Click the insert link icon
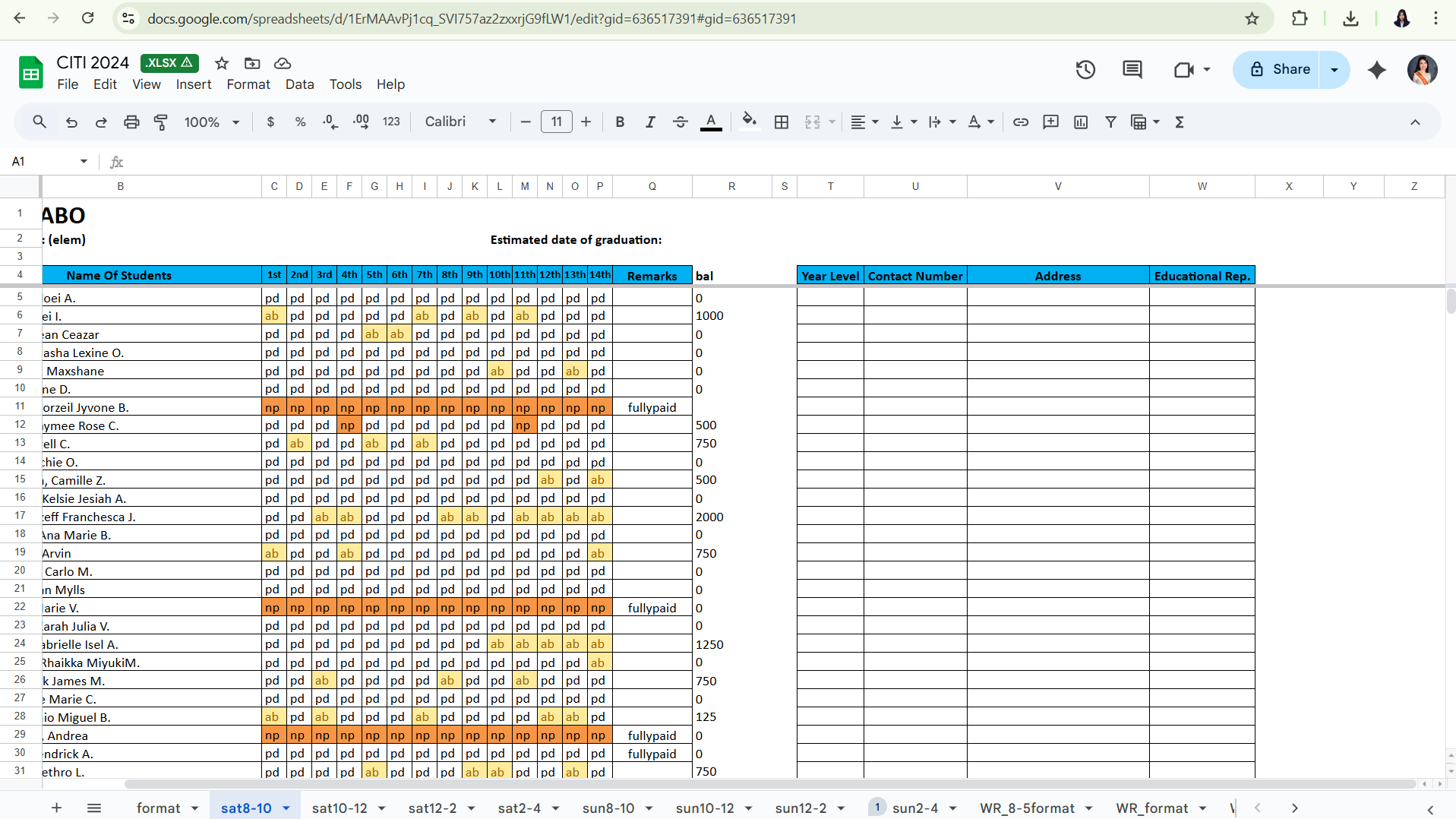The image size is (1456, 819). coord(1020,122)
